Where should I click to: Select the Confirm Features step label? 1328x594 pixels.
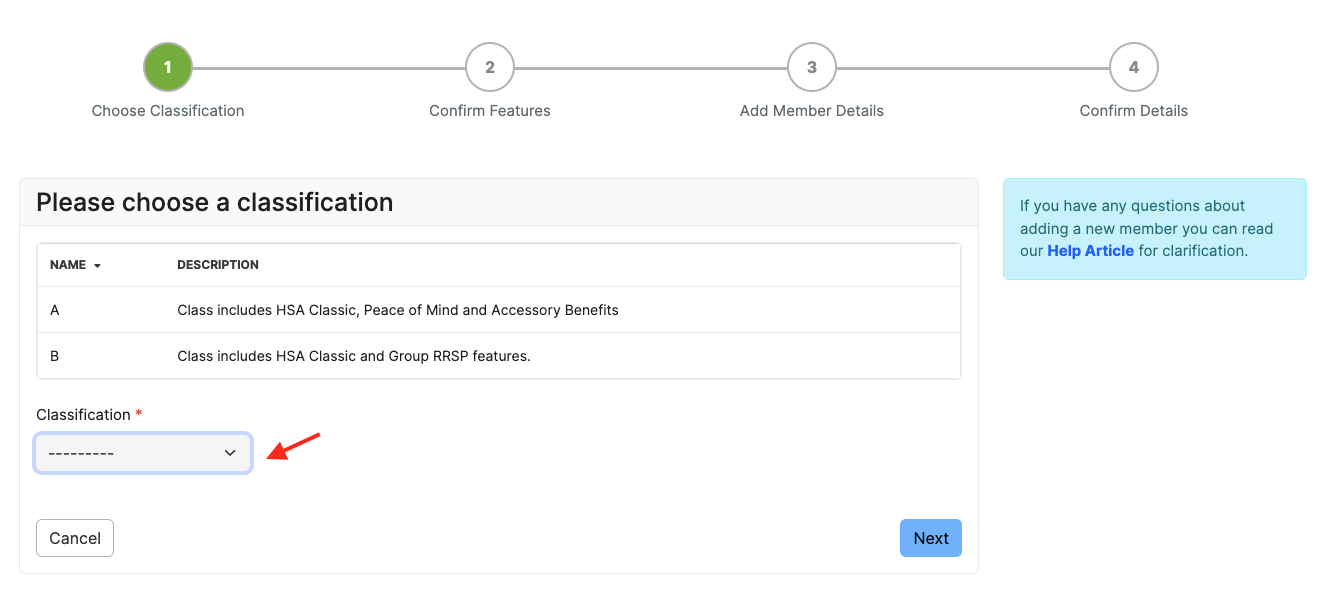click(x=490, y=111)
